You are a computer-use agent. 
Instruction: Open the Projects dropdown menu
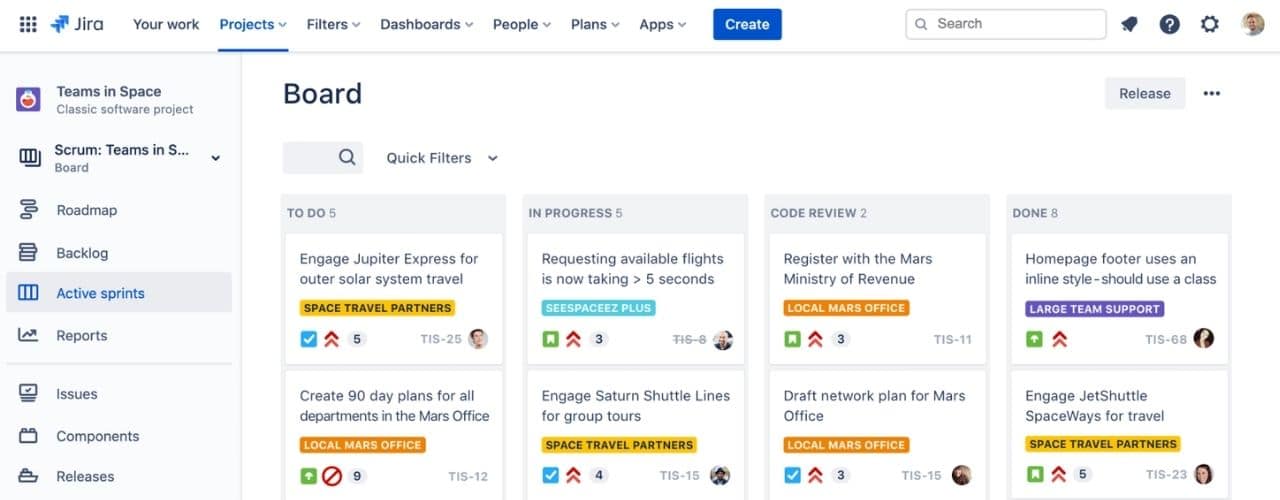253,24
